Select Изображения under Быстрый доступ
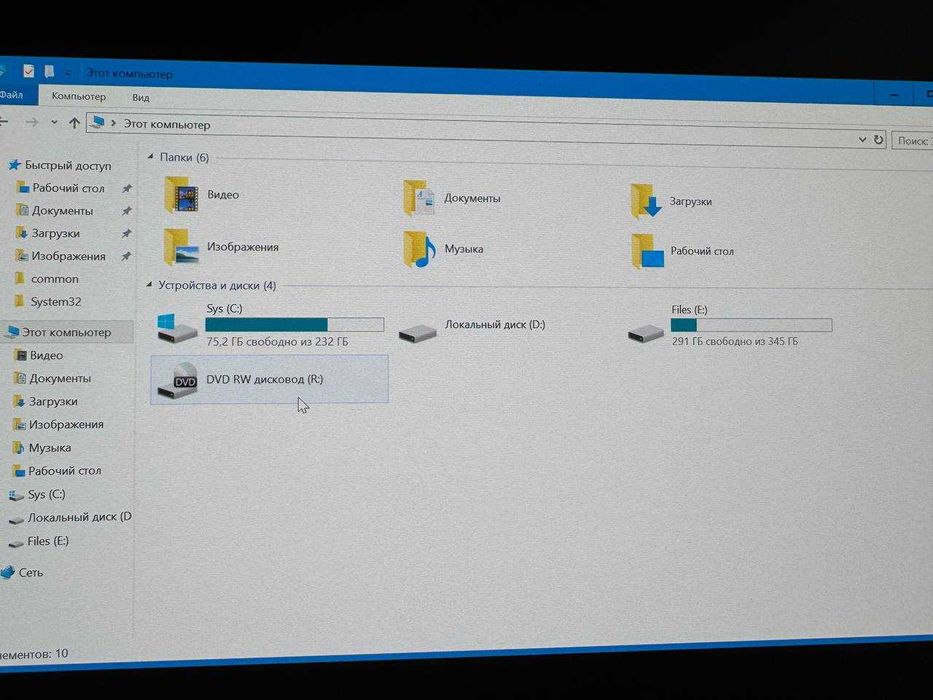Viewport: 933px width, 700px height. tap(68, 256)
